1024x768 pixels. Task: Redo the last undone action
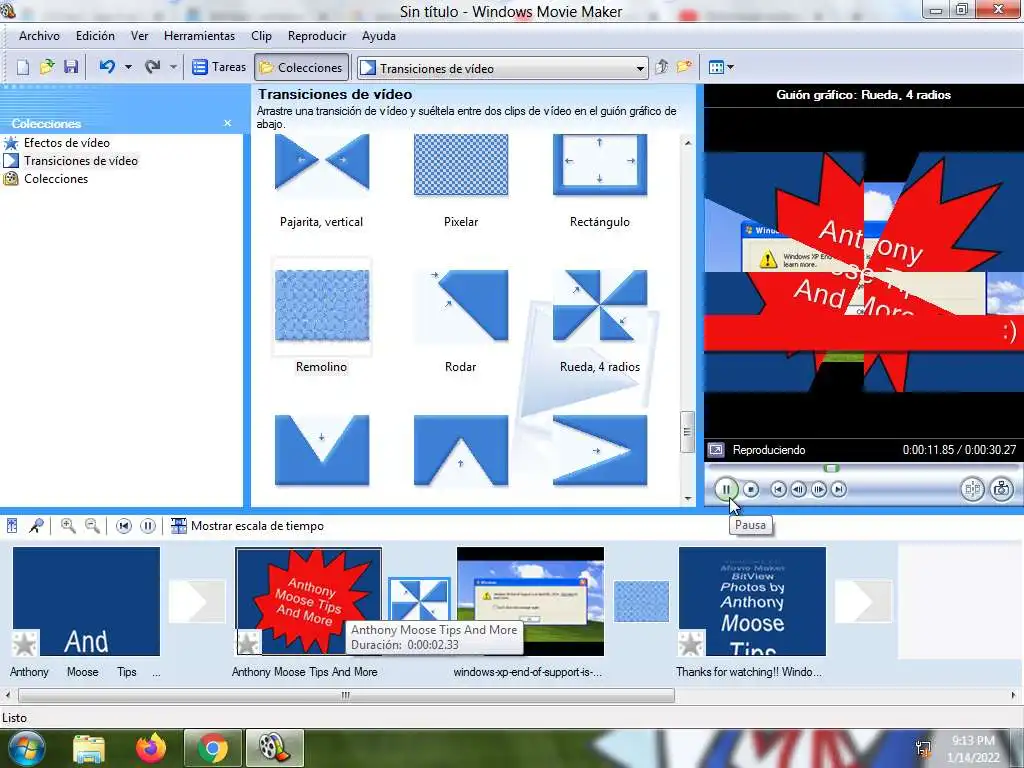pos(153,67)
